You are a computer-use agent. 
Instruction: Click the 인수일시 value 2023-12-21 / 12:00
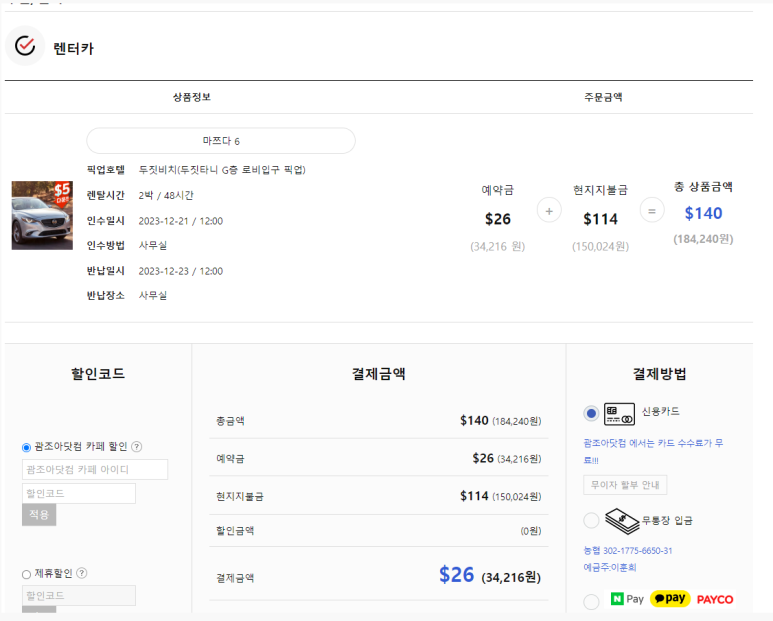click(180, 221)
